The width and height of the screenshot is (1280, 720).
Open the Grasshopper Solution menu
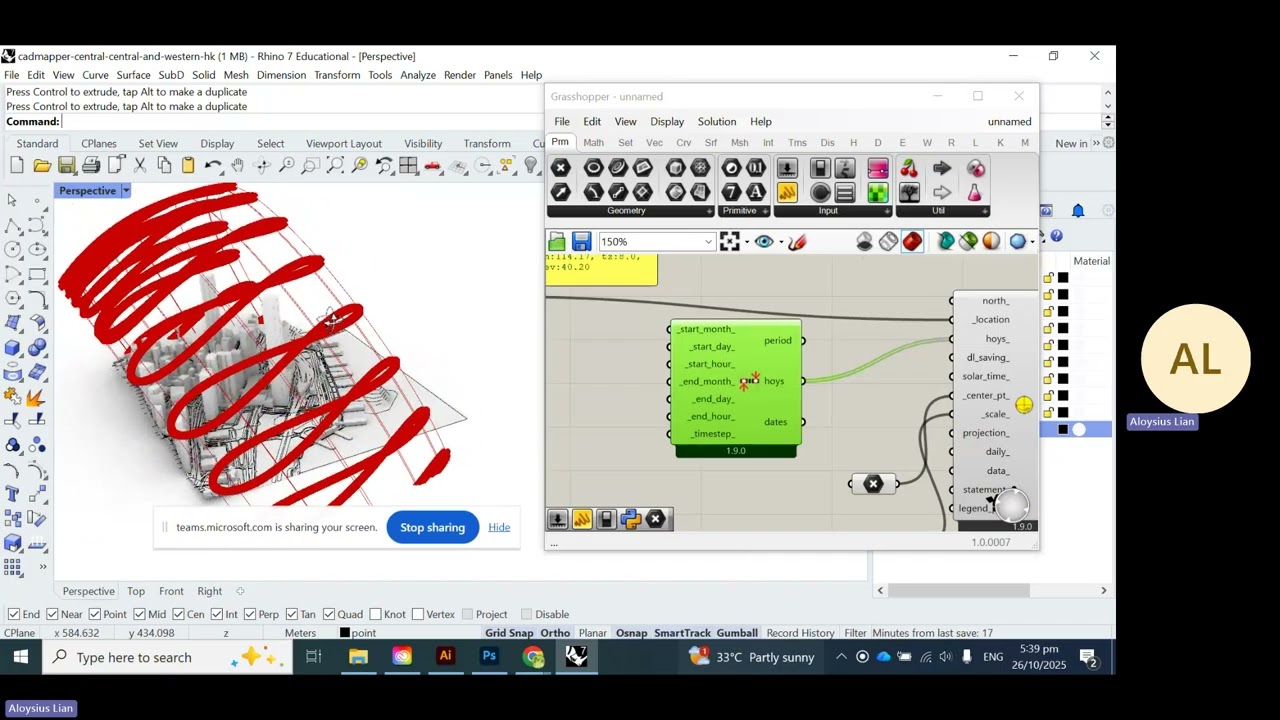716,121
